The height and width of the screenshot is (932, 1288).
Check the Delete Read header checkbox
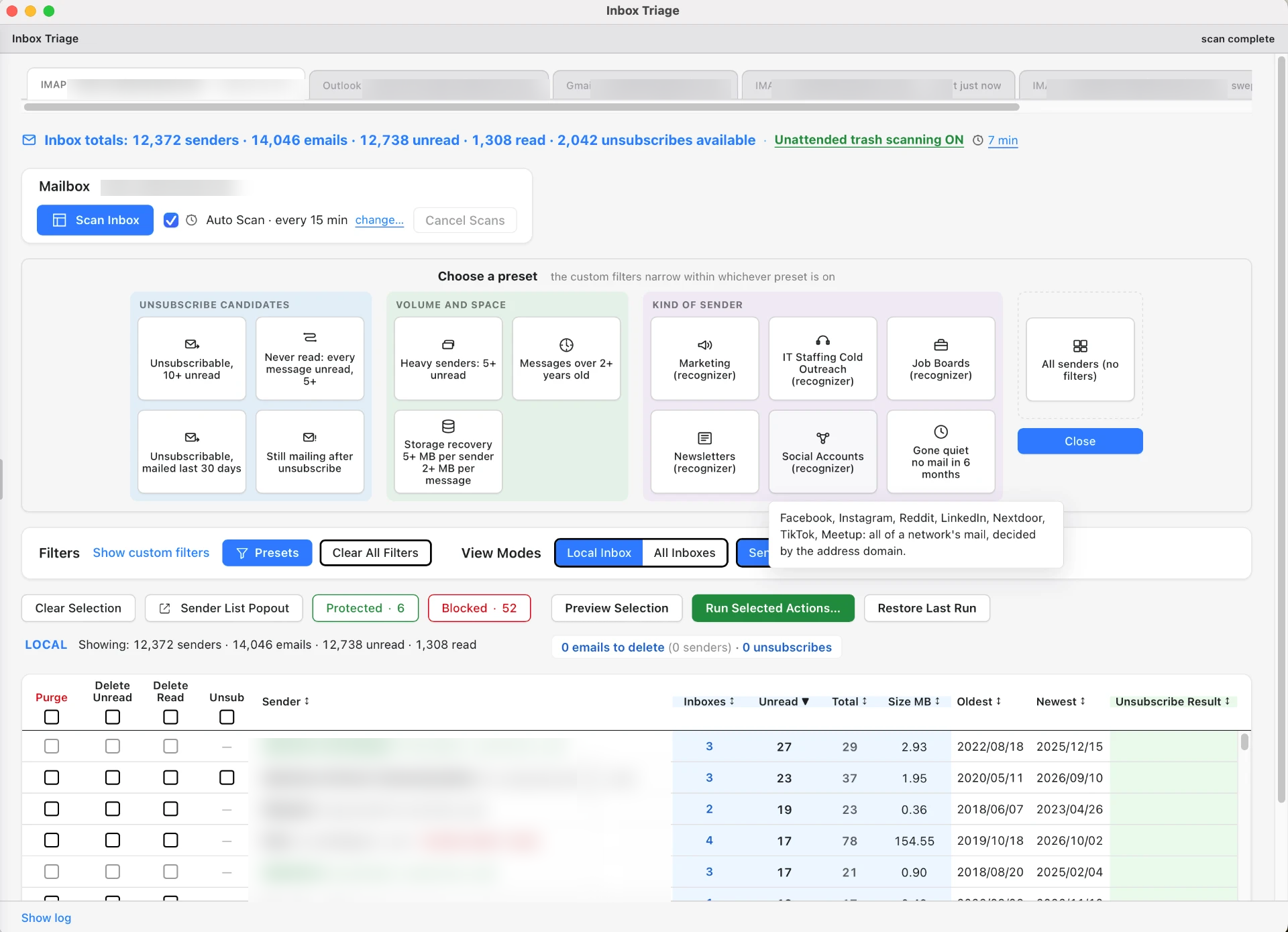pyautogui.click(x=170, y=717)
